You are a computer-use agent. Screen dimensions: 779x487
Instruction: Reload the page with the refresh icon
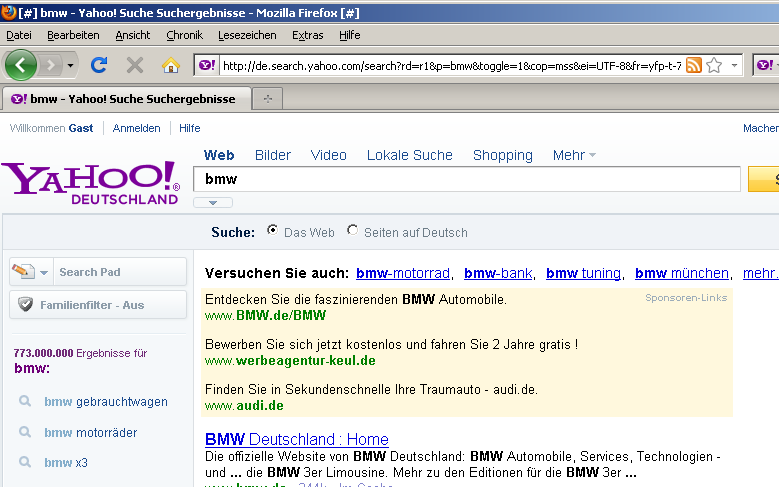tap(99, 65)
